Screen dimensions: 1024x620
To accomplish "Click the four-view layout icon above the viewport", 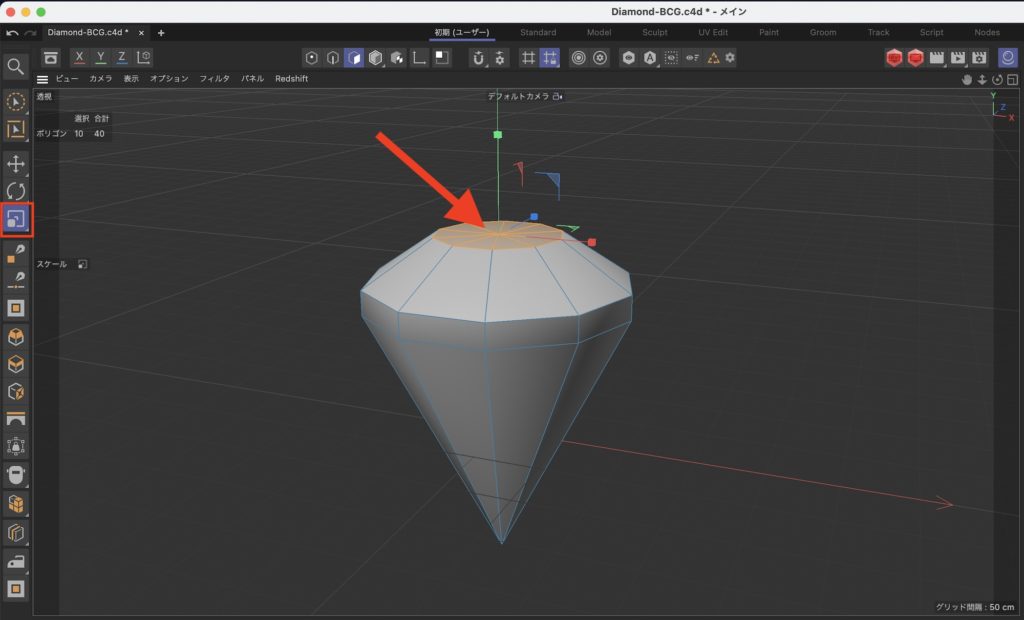I will coord(1013,78).
